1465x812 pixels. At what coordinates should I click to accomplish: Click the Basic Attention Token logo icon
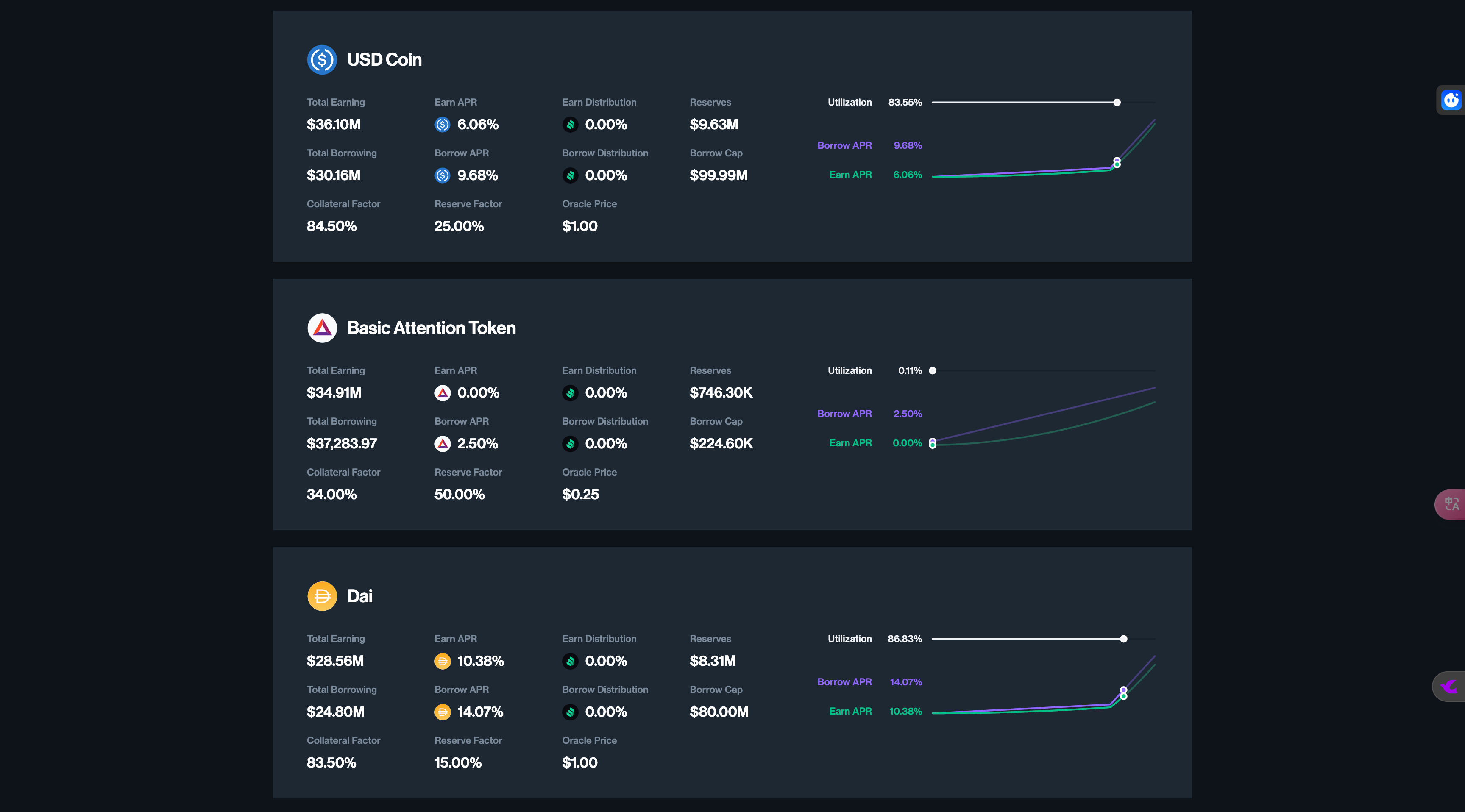pyautogui.click(x=322, y=328)
